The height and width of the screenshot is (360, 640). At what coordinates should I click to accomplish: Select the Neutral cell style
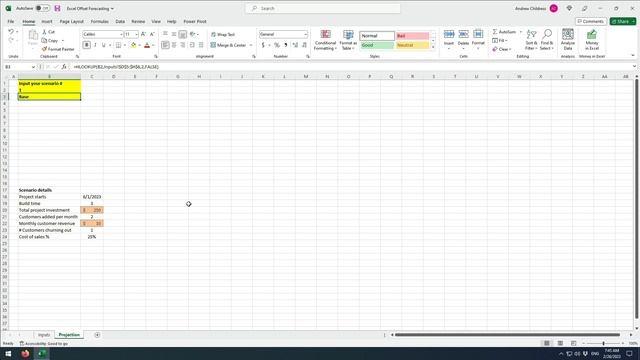(412, 45)
